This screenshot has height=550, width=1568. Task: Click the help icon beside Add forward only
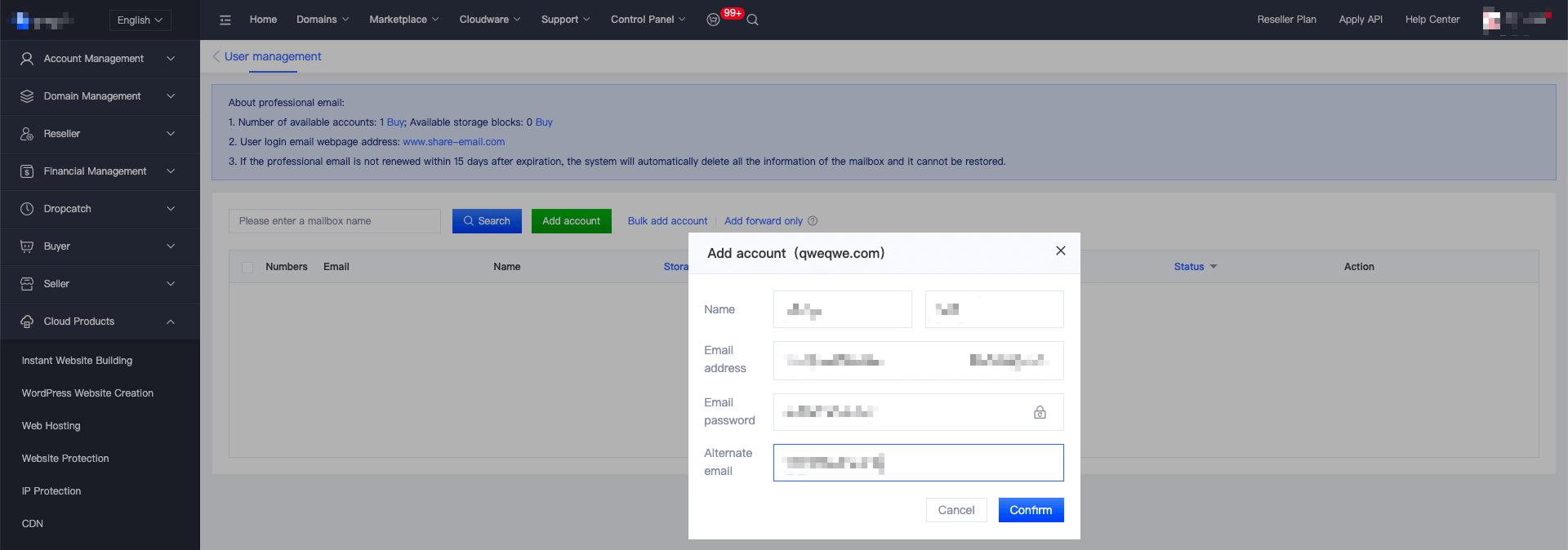pyautogui.click(x=813, y=221)
